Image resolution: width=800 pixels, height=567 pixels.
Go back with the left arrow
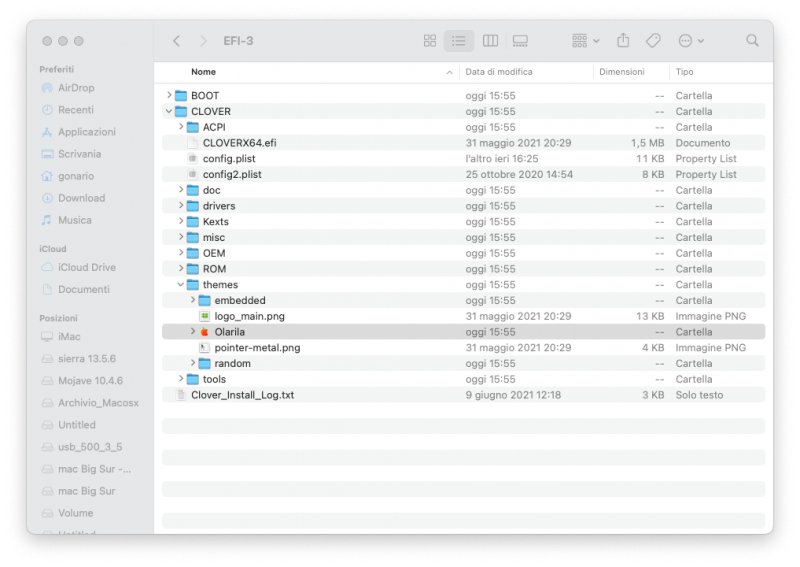tap(177, 41)
